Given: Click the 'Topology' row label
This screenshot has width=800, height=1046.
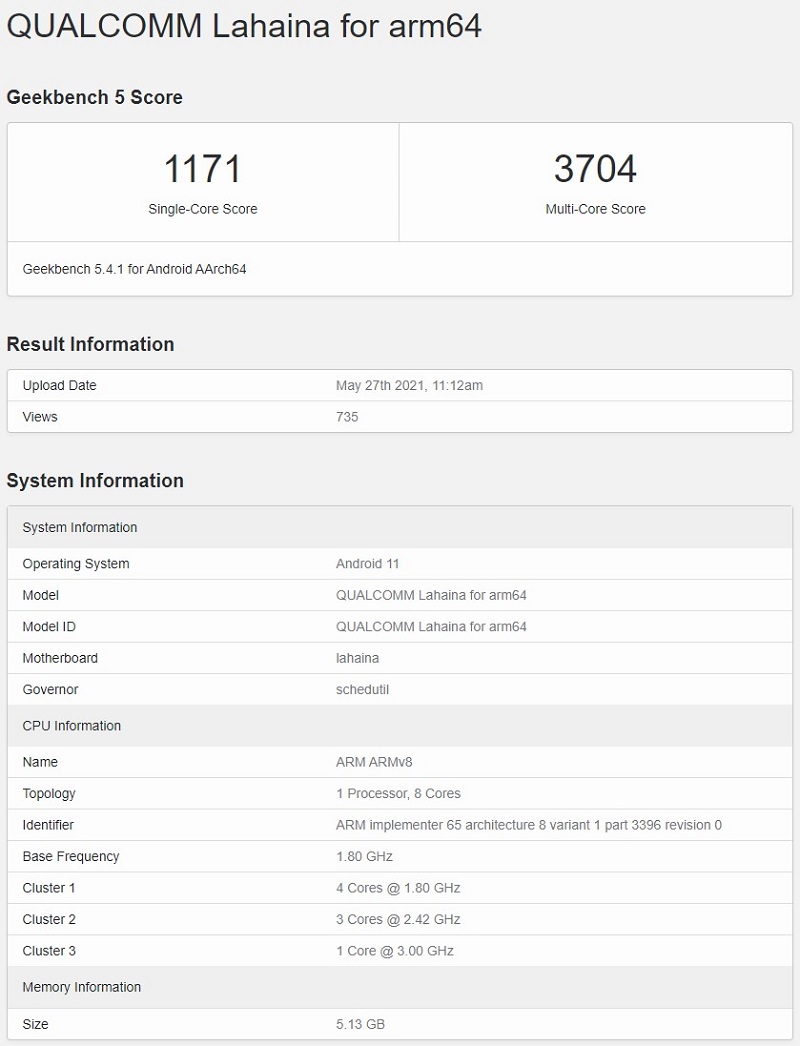Looking at the screenshot, I should click(49, 793).
